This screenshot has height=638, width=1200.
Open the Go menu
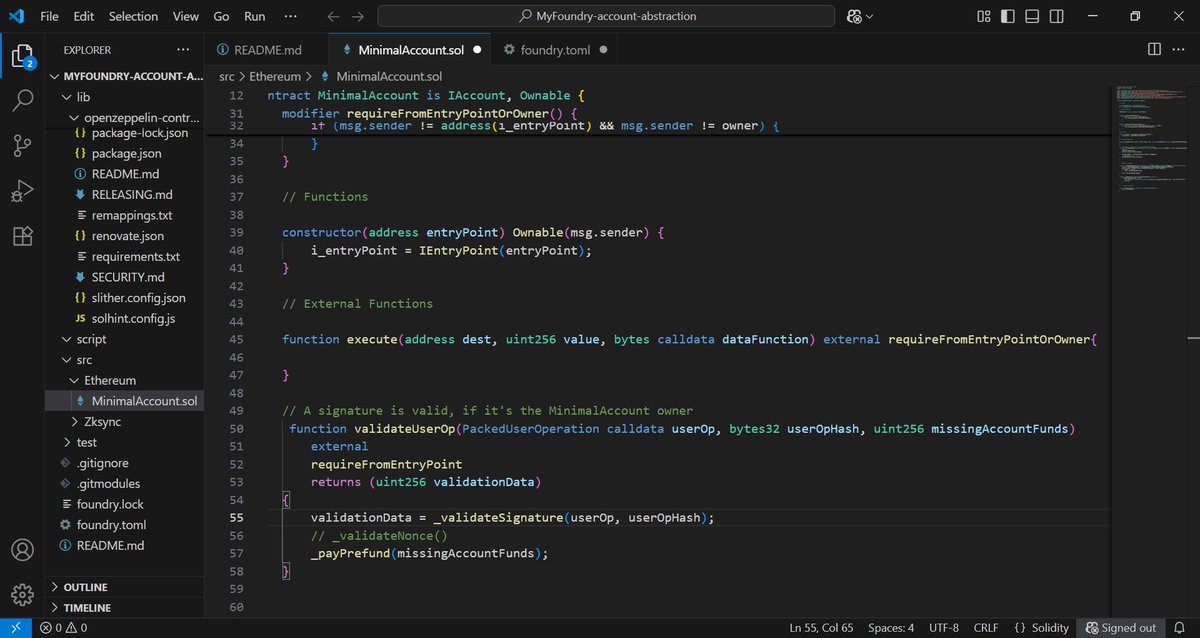pos(222,16)
